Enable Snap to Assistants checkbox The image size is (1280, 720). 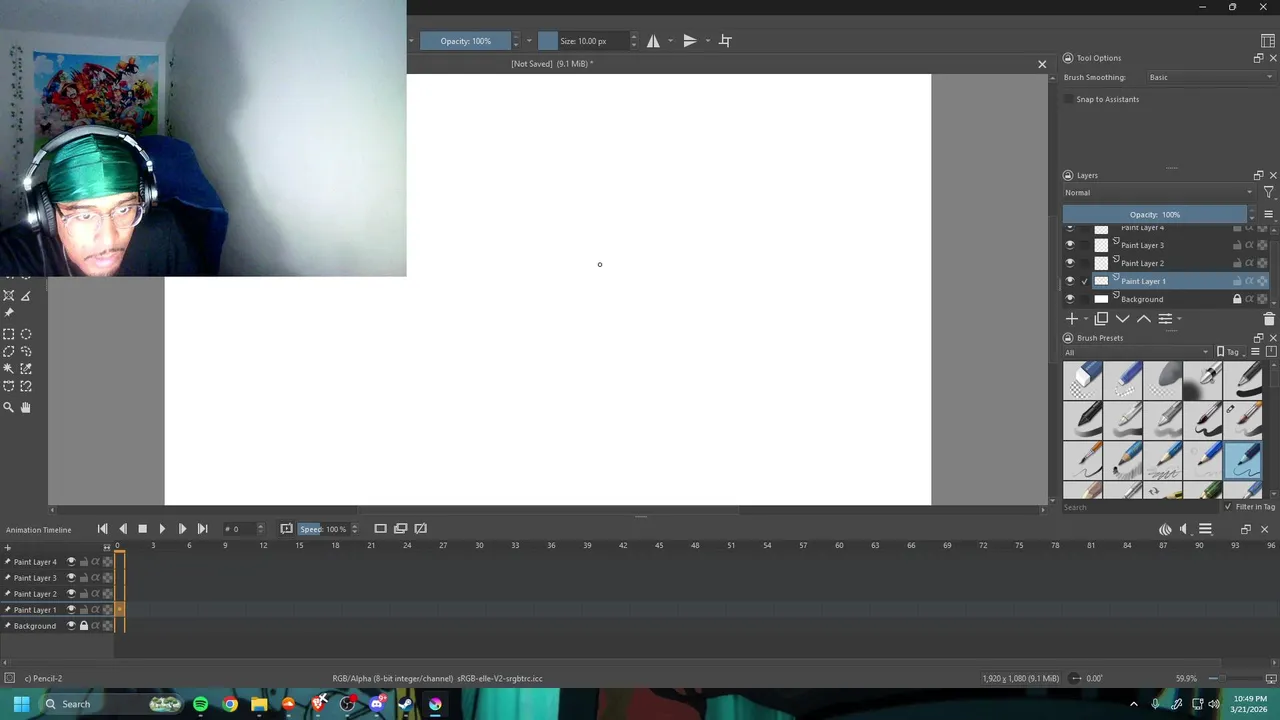(x=1069, y=99)
